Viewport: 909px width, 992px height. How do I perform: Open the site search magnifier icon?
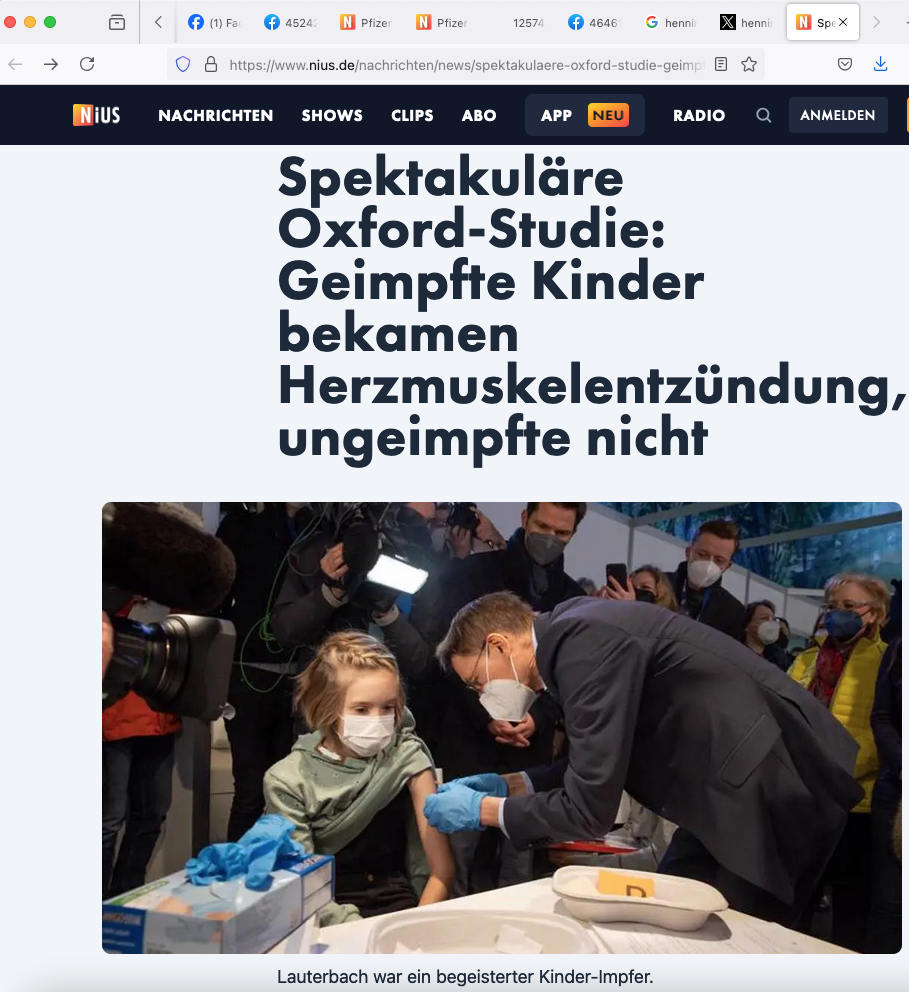(x=764, y=115)
